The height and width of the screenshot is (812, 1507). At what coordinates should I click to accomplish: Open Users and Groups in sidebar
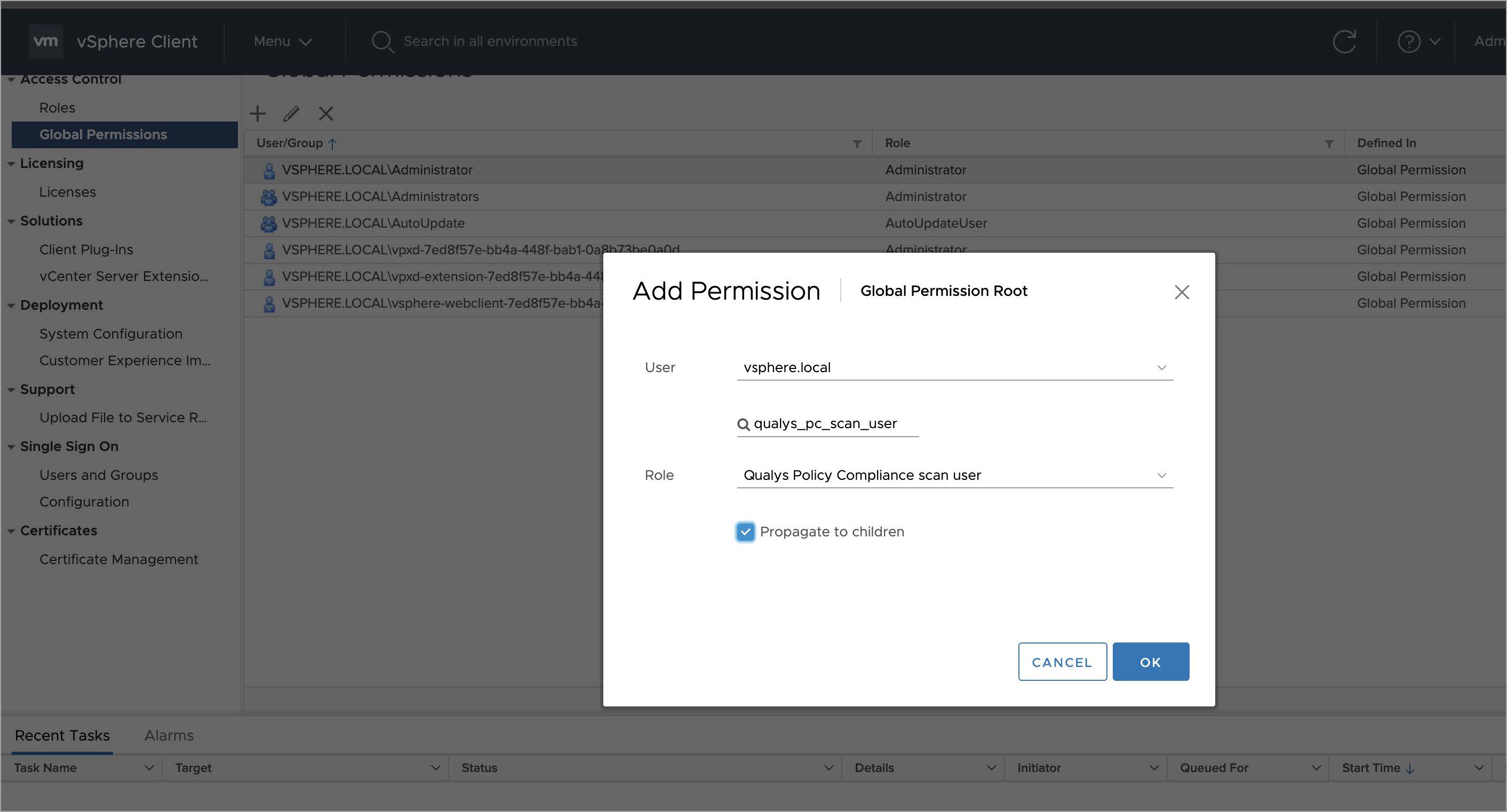[98, 475]
